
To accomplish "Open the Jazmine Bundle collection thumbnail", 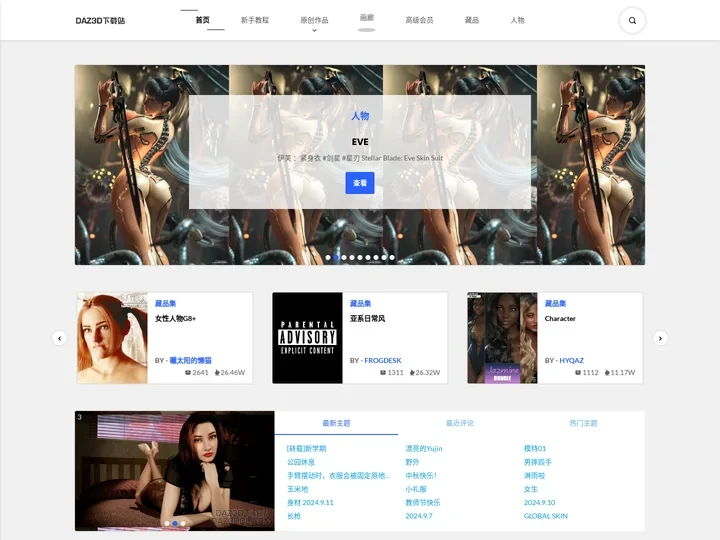I will coord(502,338).
